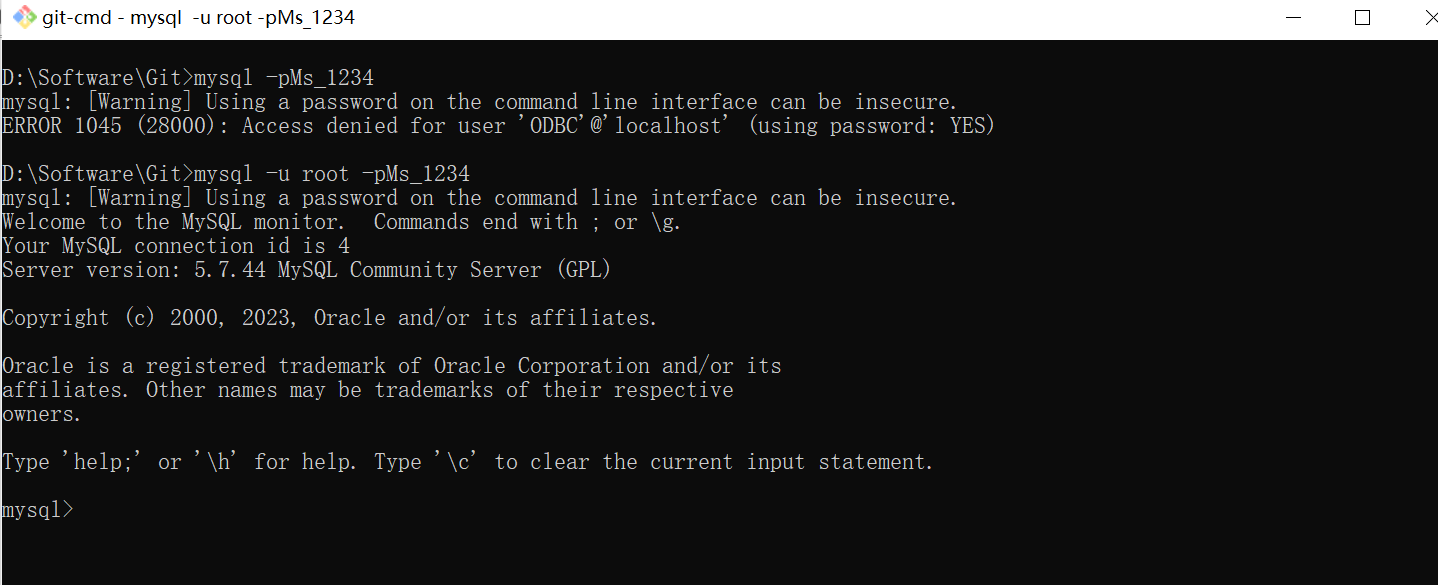This screenshot has width=1438, height=585.
Task: Click the Git logo icon in title bar
Action: [x=24, y=18]
